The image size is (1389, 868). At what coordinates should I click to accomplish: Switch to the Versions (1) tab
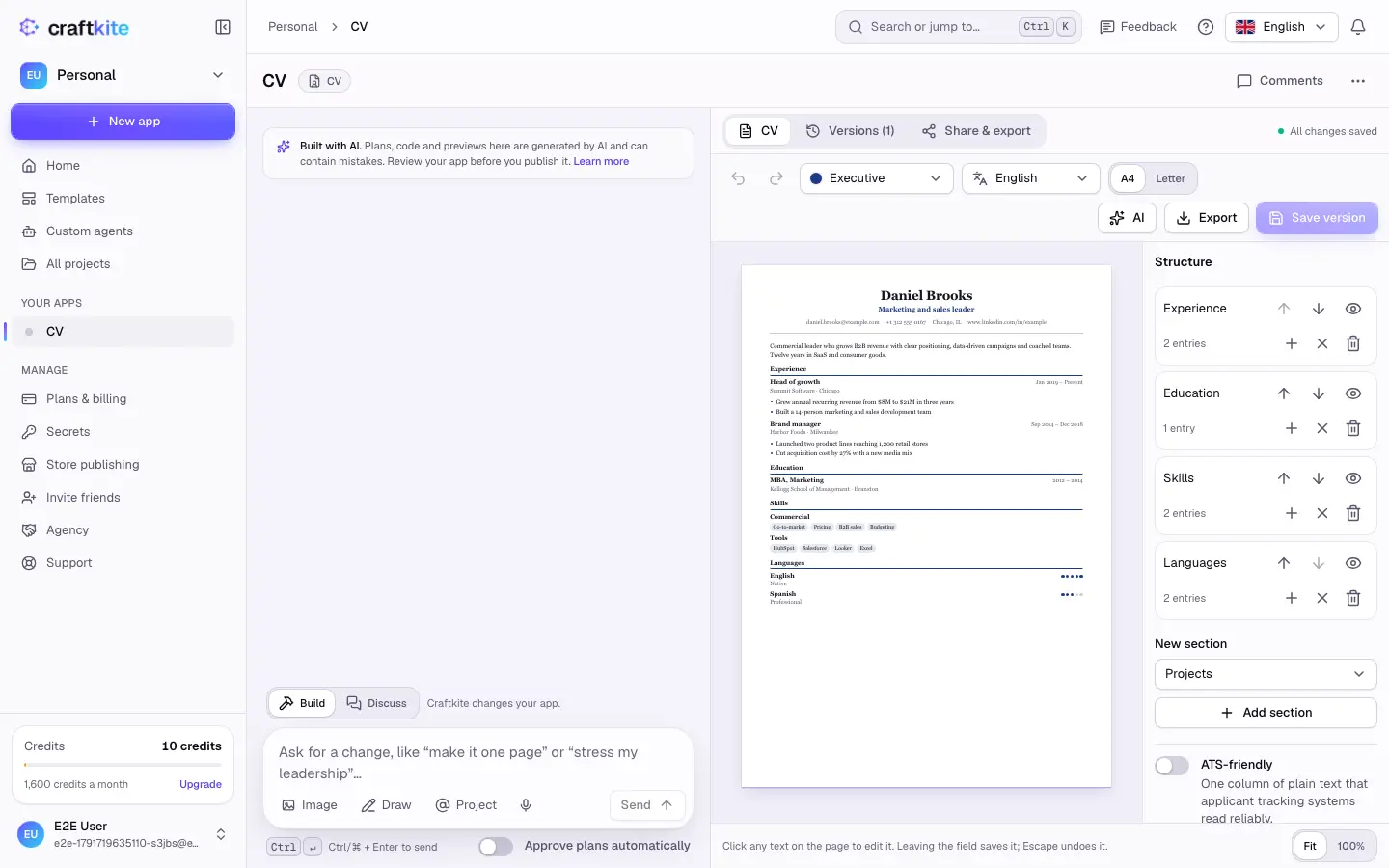click(x=851, y=131)
